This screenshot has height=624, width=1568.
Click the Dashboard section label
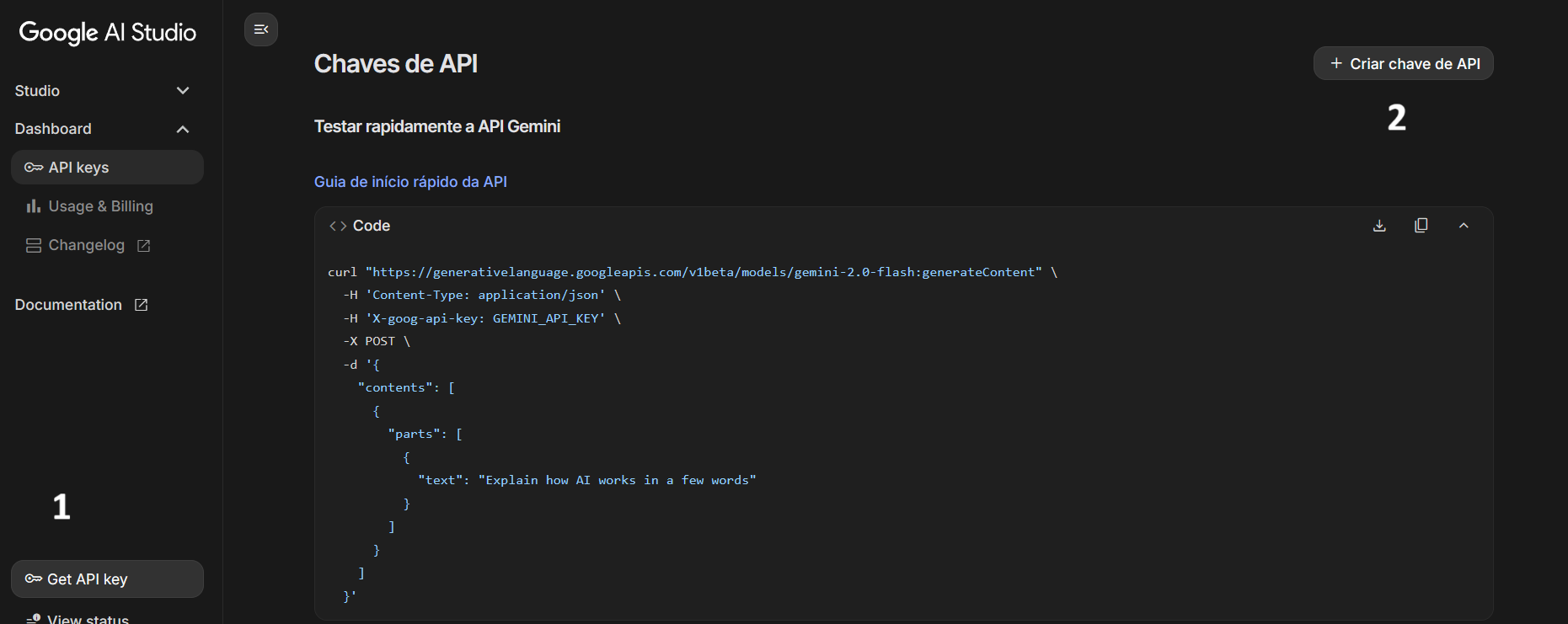(x=53, y=129)
